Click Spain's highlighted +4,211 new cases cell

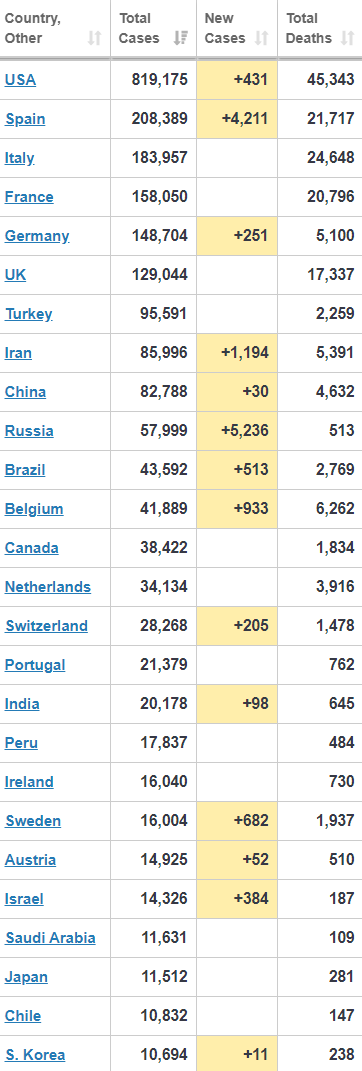click(x=237, y=119)
